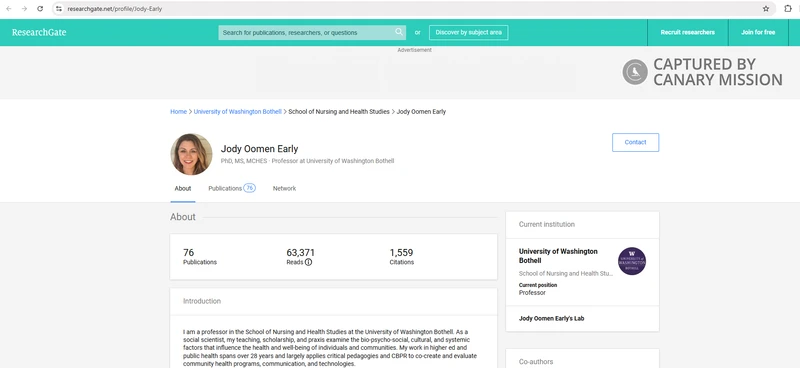Click the Introduction section heading
The height and width of the screenshot is (368, 800).
click(x=202, y=301)
